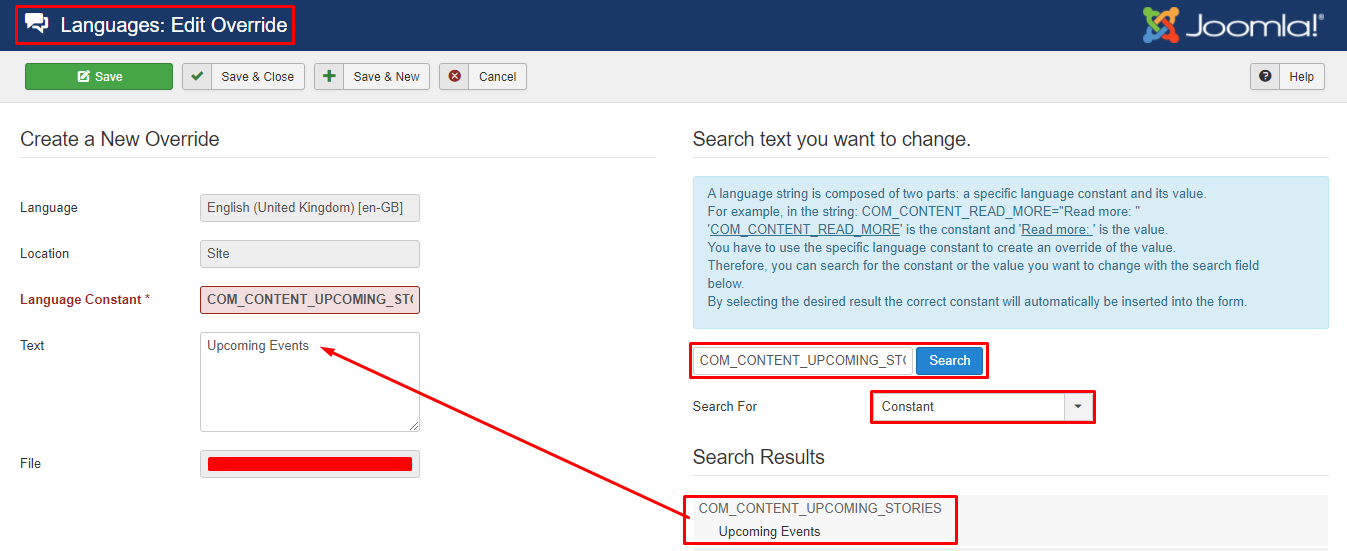Screen dimensions: 1347x551
Task: Click the Save & New label
Action: click(x=386, y=77)
